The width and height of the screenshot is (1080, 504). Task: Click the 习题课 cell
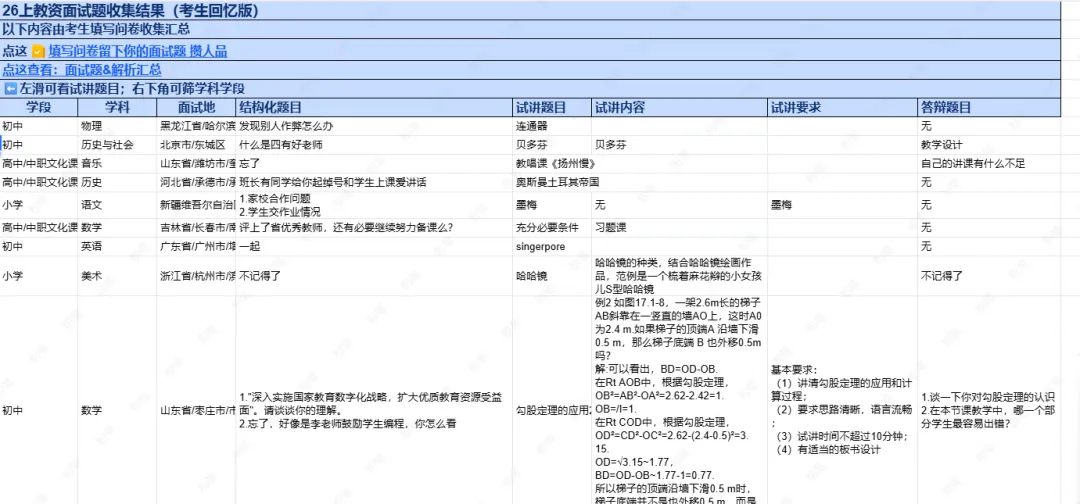(679, 228)
